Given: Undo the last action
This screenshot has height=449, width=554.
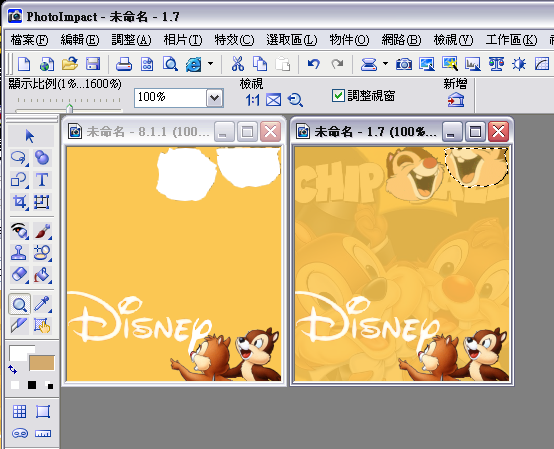Looking at the screenshot, I should [313, 64].
